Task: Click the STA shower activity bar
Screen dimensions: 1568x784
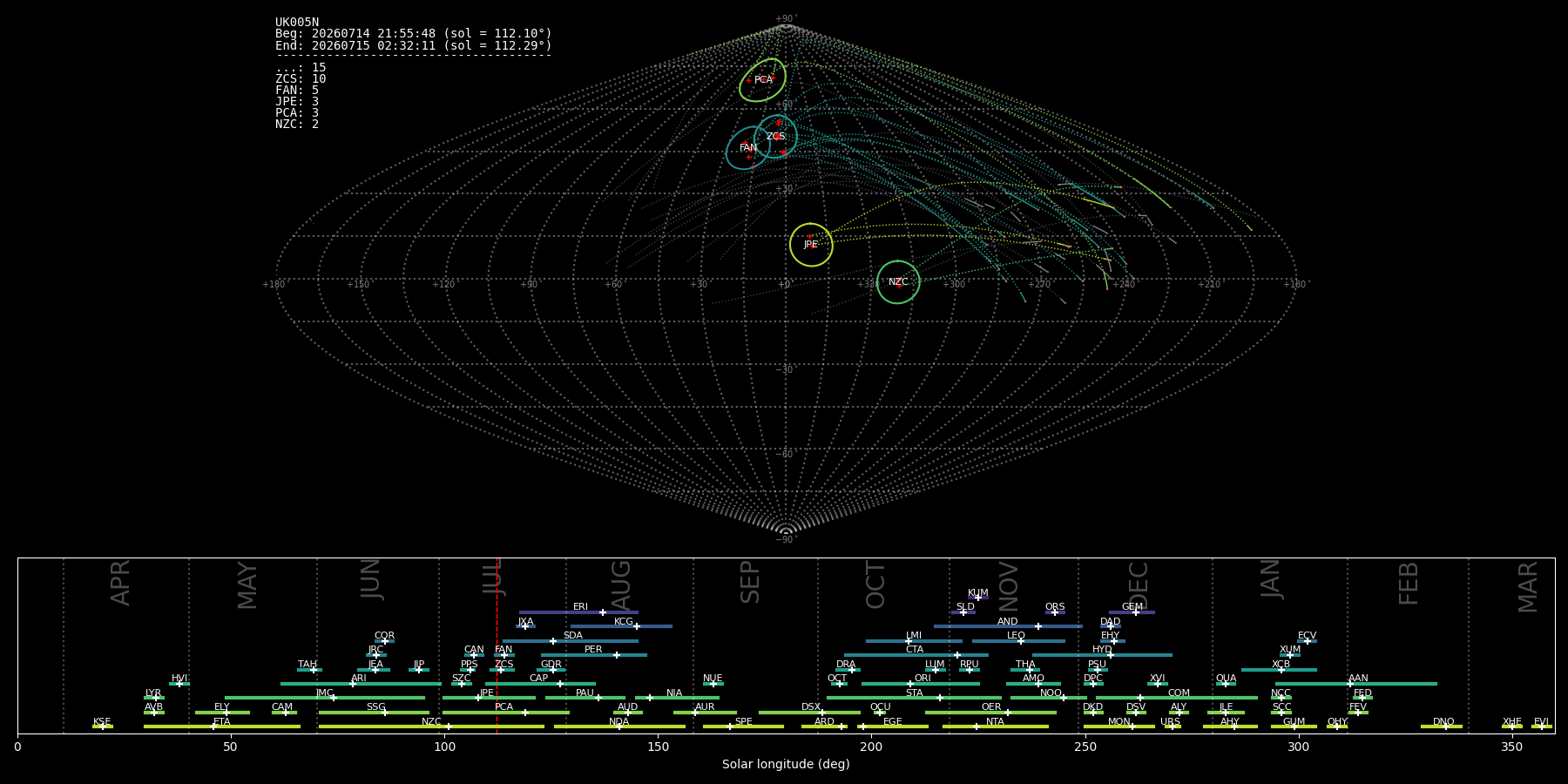Action: [914, 698]
